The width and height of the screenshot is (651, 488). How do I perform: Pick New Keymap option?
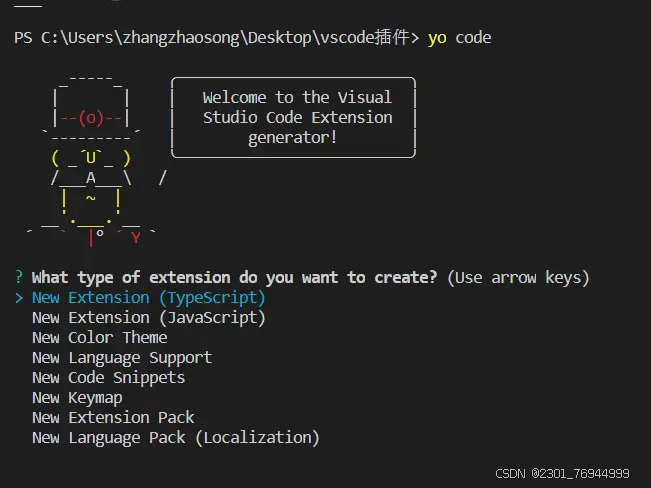77,398
